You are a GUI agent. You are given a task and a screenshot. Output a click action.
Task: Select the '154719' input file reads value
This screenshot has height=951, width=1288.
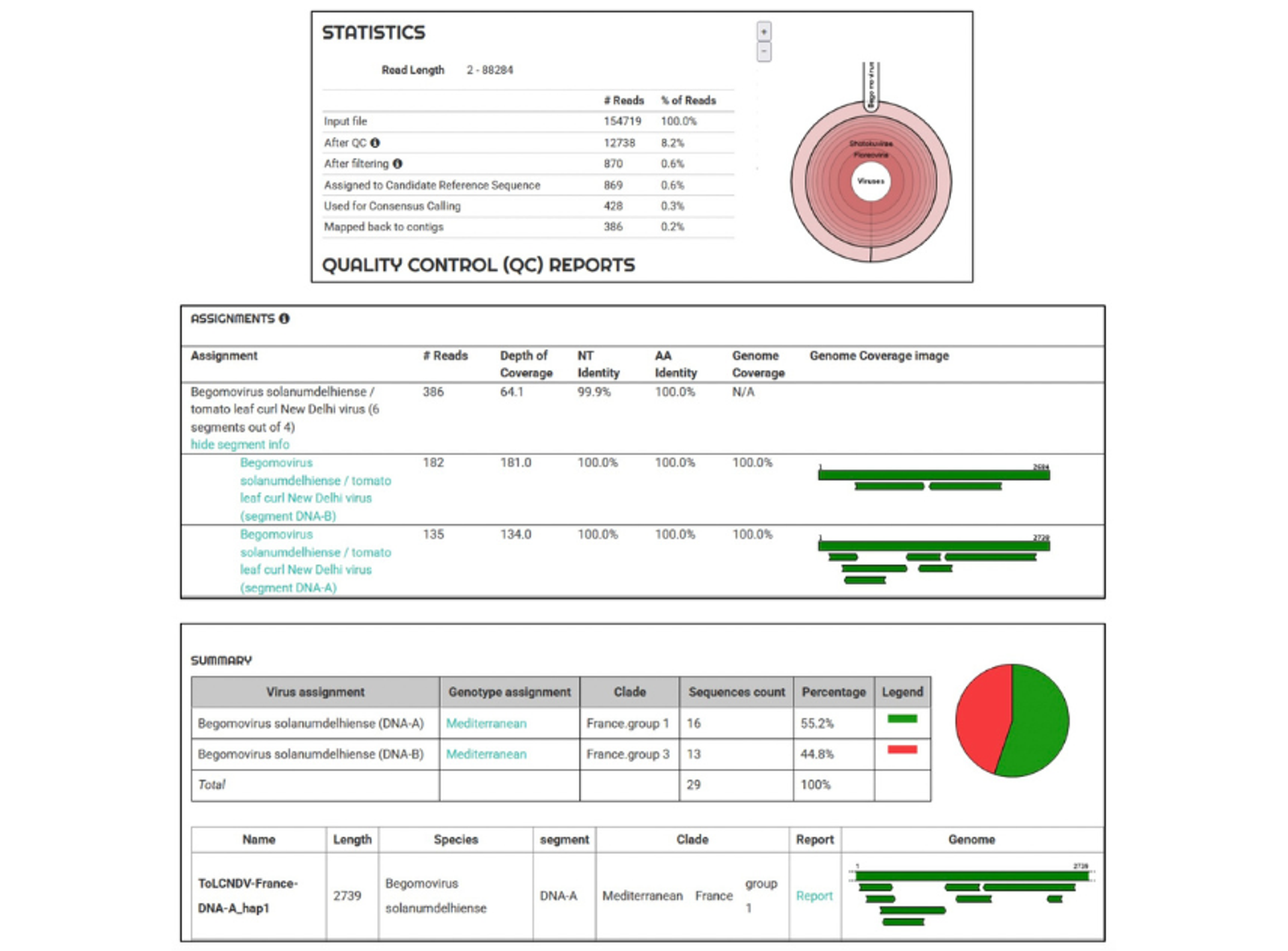click(x=623, y=121)
